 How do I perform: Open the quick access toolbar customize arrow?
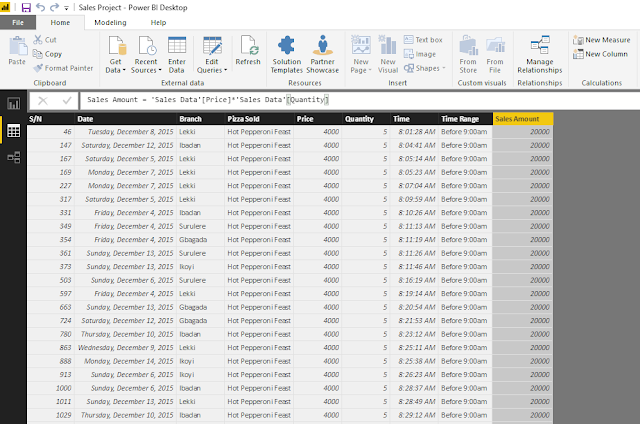(66, 8)
